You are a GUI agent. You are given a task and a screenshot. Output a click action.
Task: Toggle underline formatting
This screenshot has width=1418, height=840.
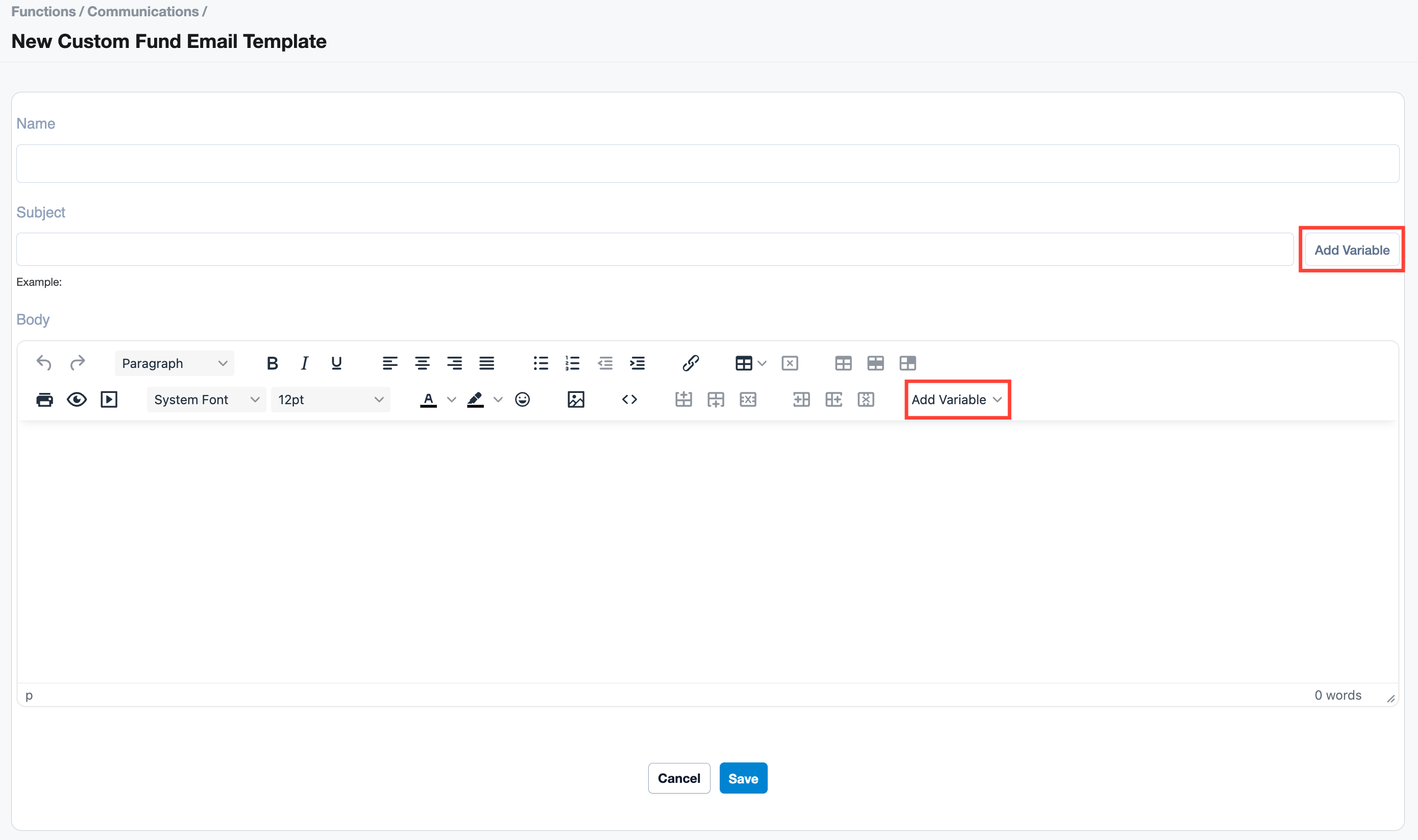tap(336, 363)
